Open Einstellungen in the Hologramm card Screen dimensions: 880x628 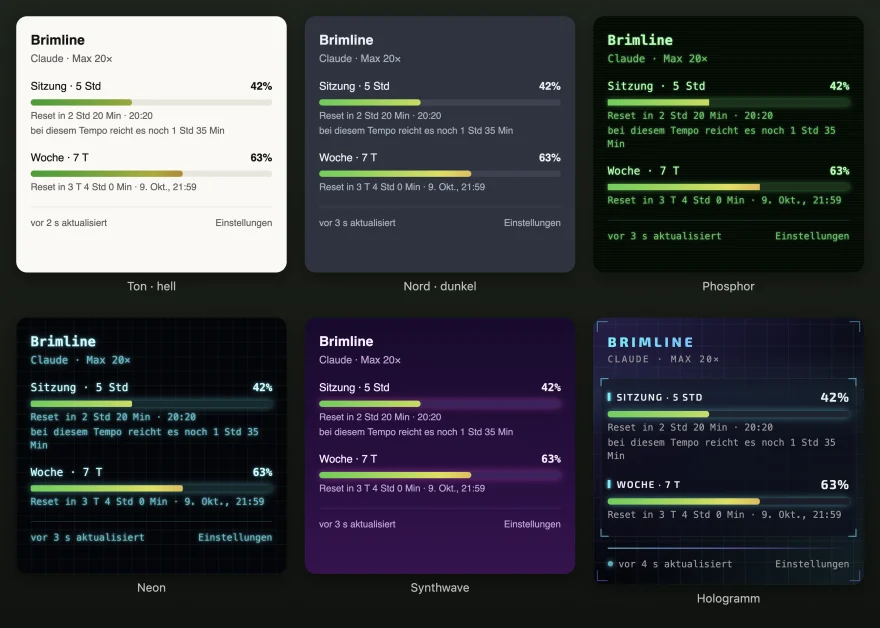click(812, 564)
